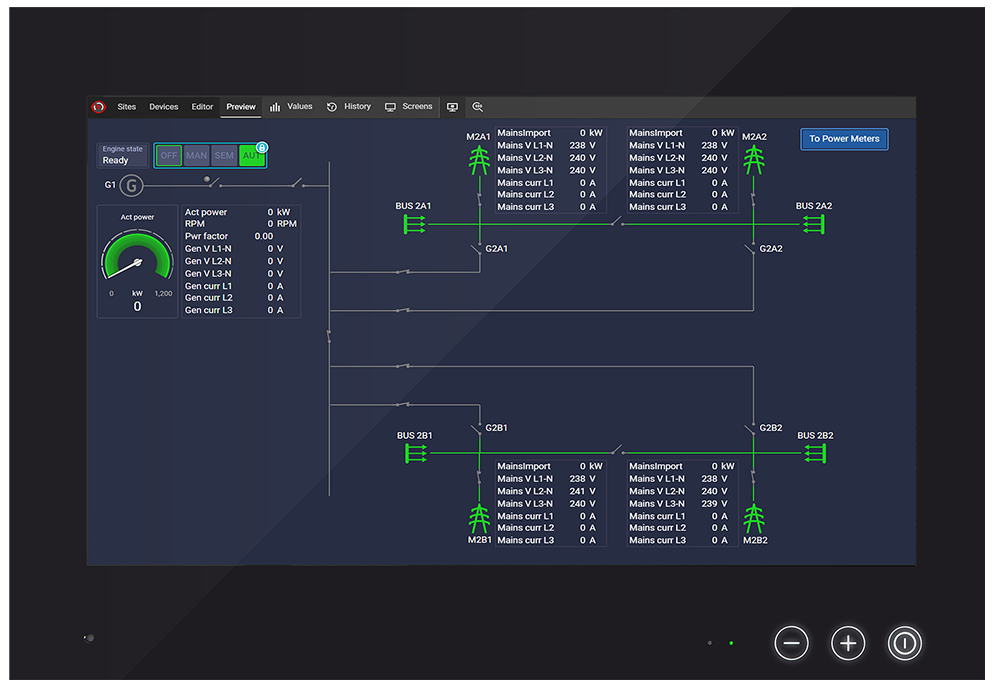Click the To Power Meters button

[843, 138]
